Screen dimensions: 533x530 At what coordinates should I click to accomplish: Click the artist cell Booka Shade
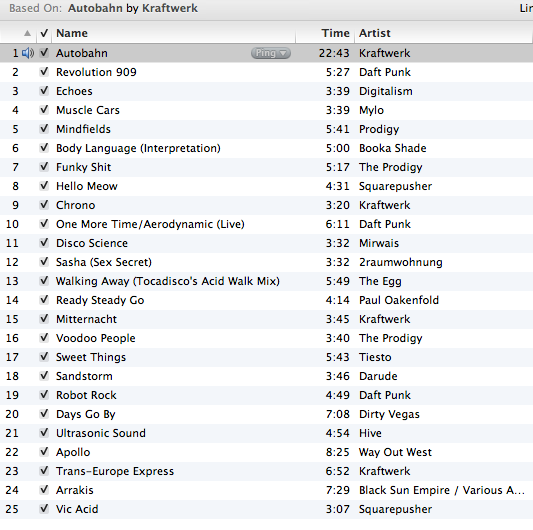tap(393, 148)
